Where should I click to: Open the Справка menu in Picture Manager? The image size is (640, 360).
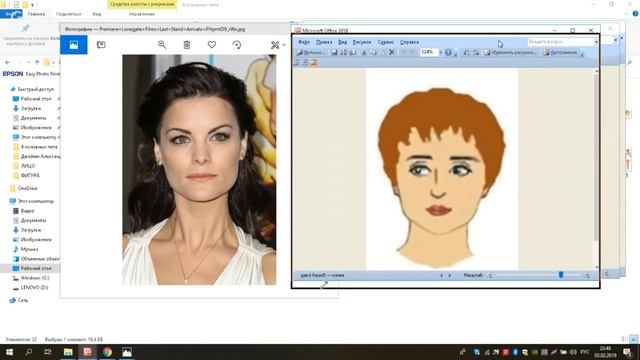[x=409, y=42]
